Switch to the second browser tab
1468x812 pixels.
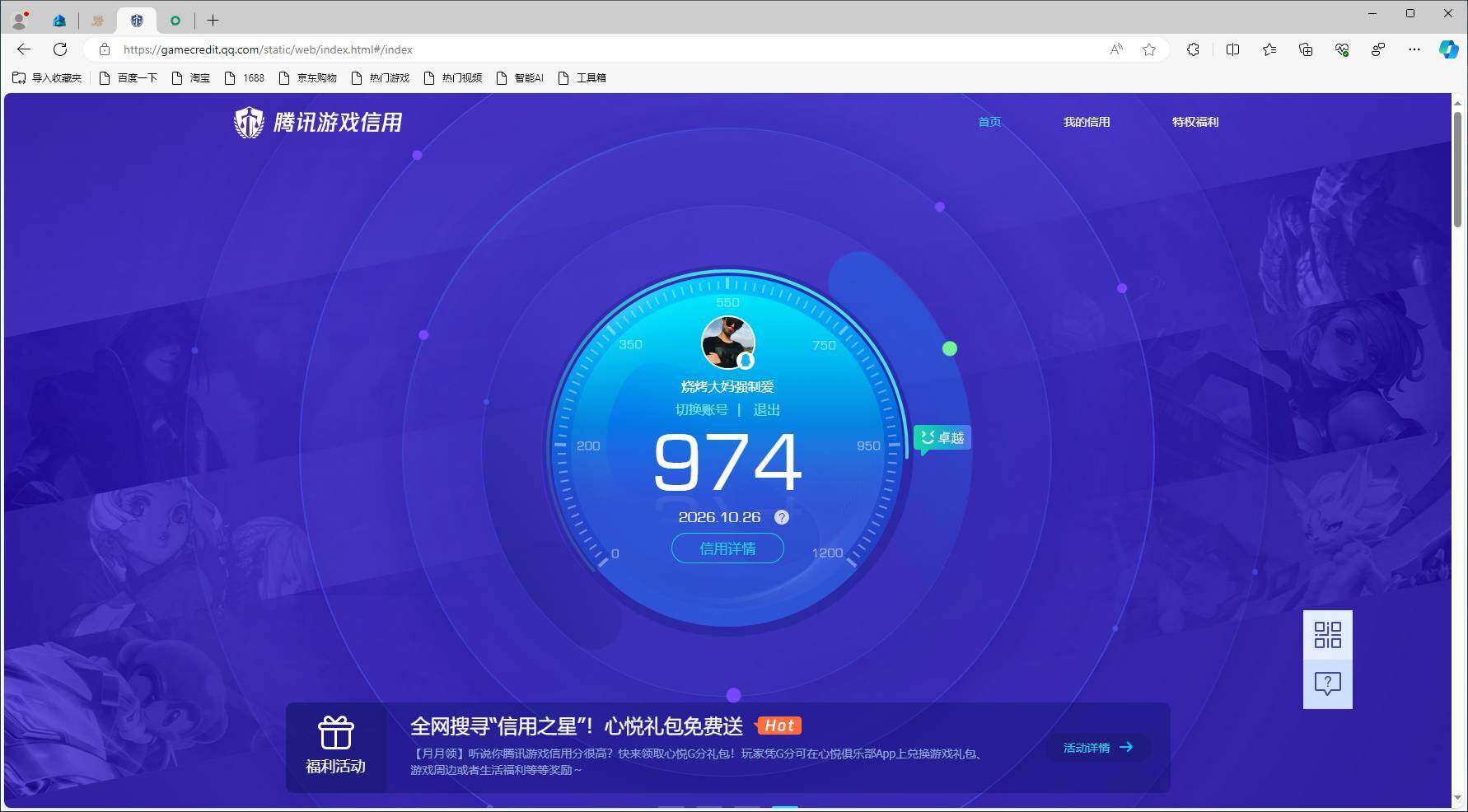coord(98,21)
